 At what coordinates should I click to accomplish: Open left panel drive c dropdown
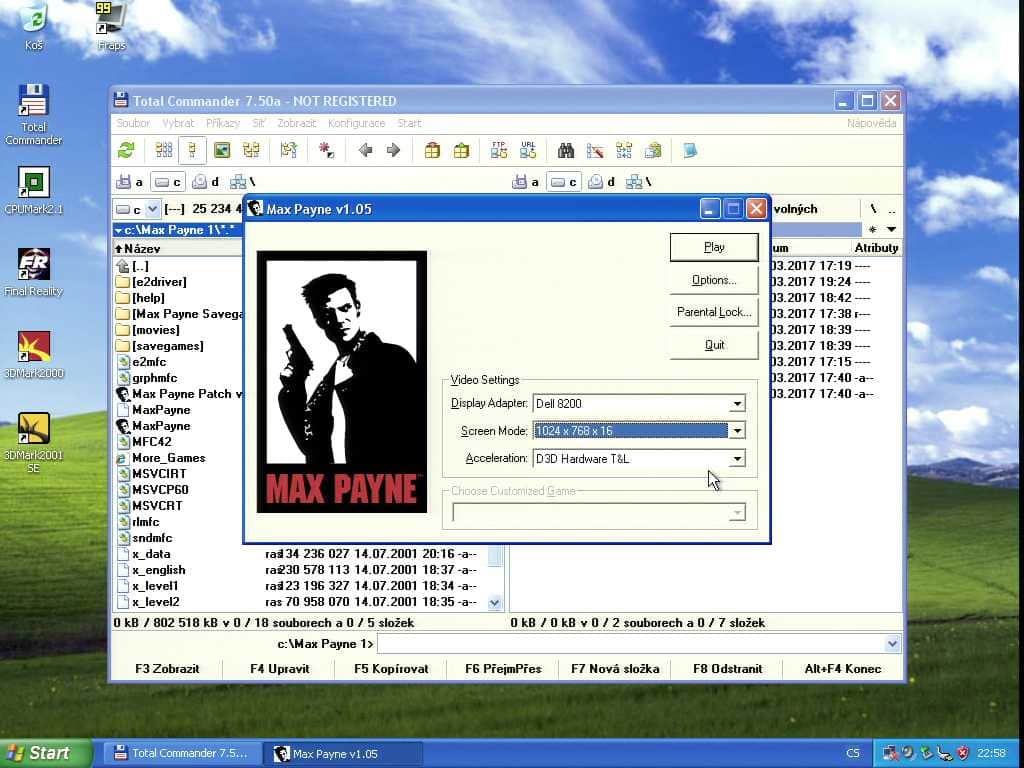(152, 209)
